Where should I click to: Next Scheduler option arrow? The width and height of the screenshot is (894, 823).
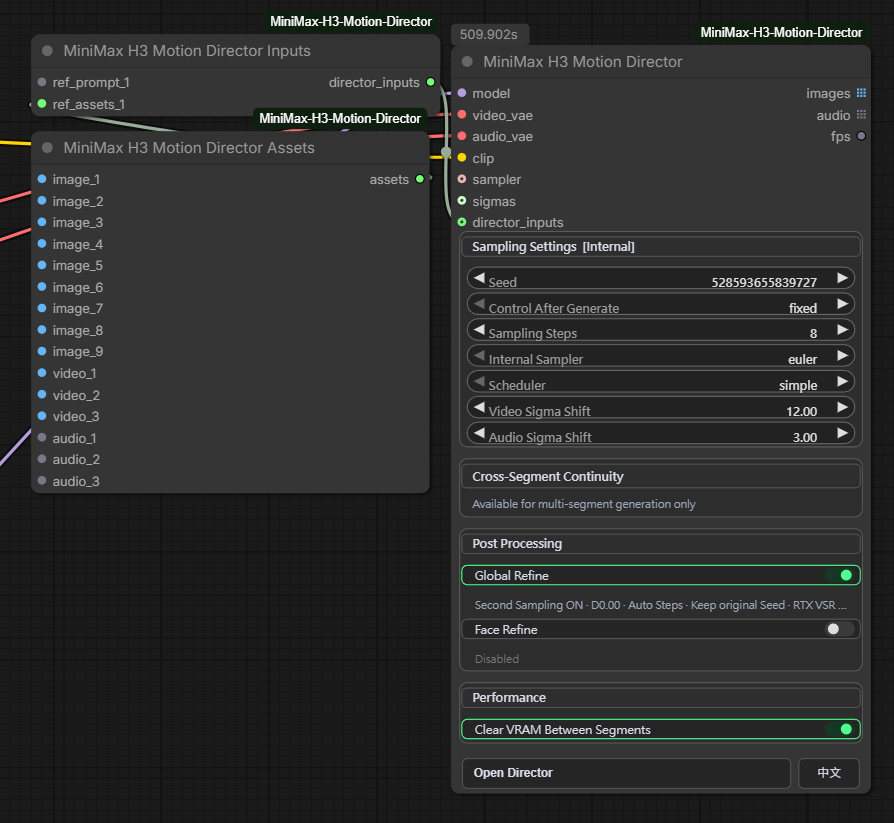[842, 382]
